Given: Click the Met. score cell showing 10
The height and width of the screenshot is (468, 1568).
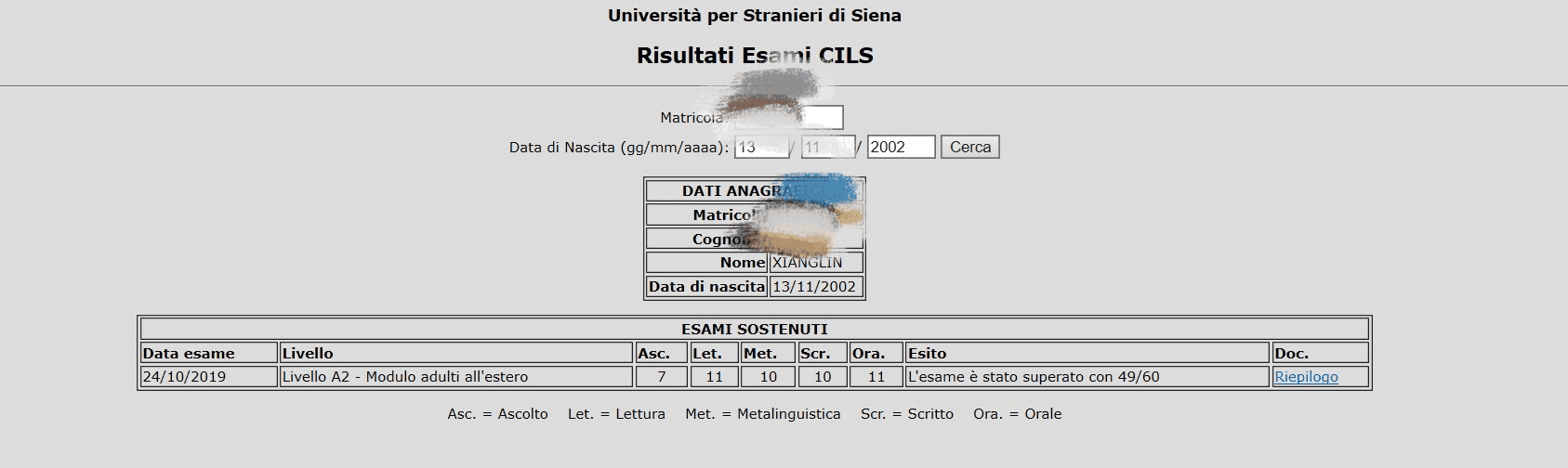Looking at the screenshot, I should coord(768,377).
